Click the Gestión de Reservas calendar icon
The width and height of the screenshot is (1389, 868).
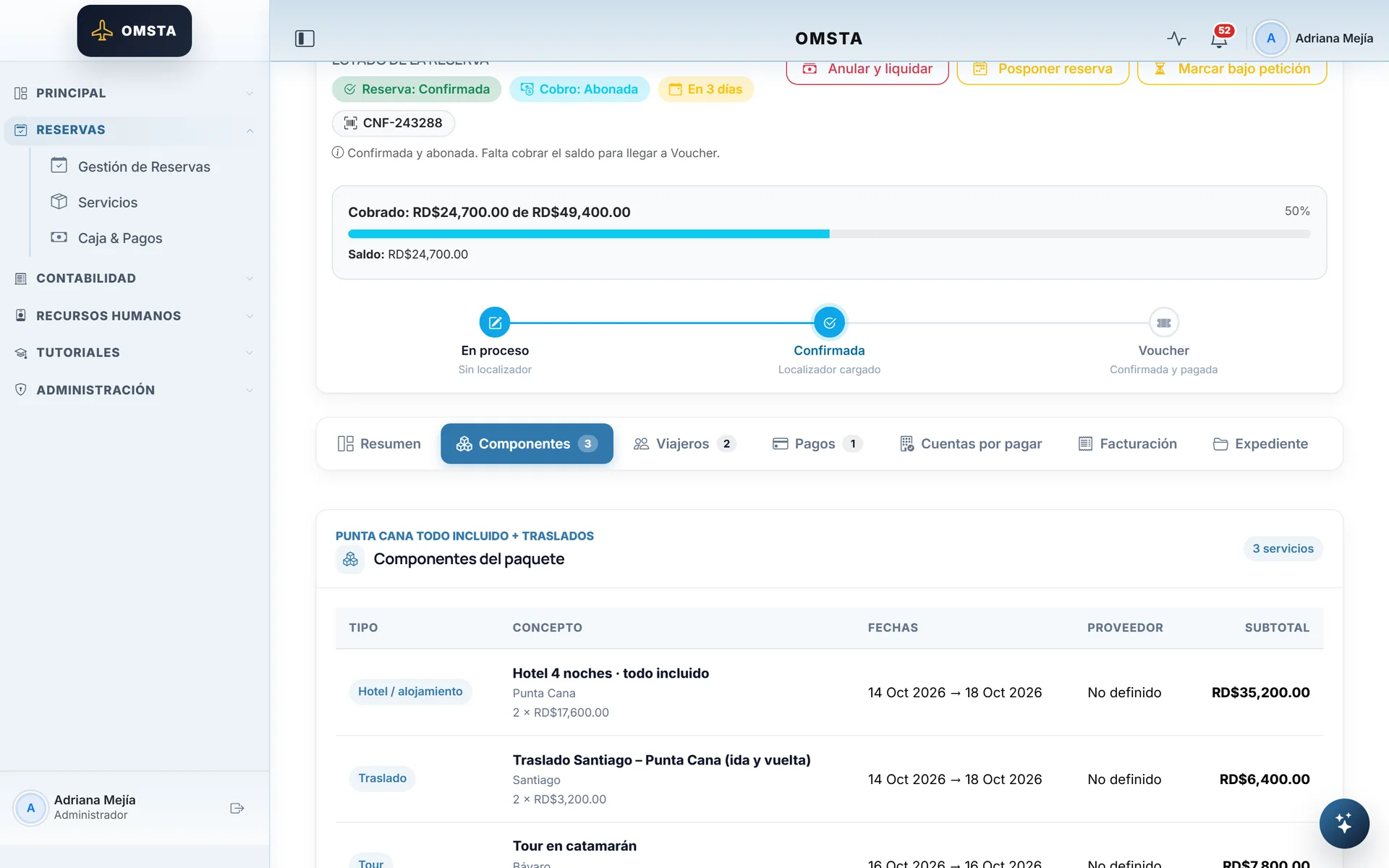(59, 166)
